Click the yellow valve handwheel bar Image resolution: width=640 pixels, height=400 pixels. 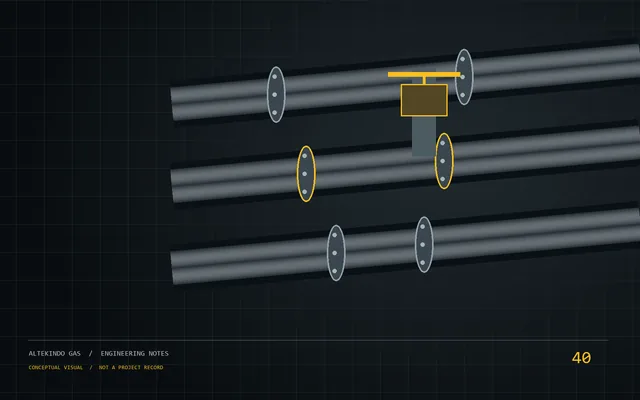click(x=424, y=74)
